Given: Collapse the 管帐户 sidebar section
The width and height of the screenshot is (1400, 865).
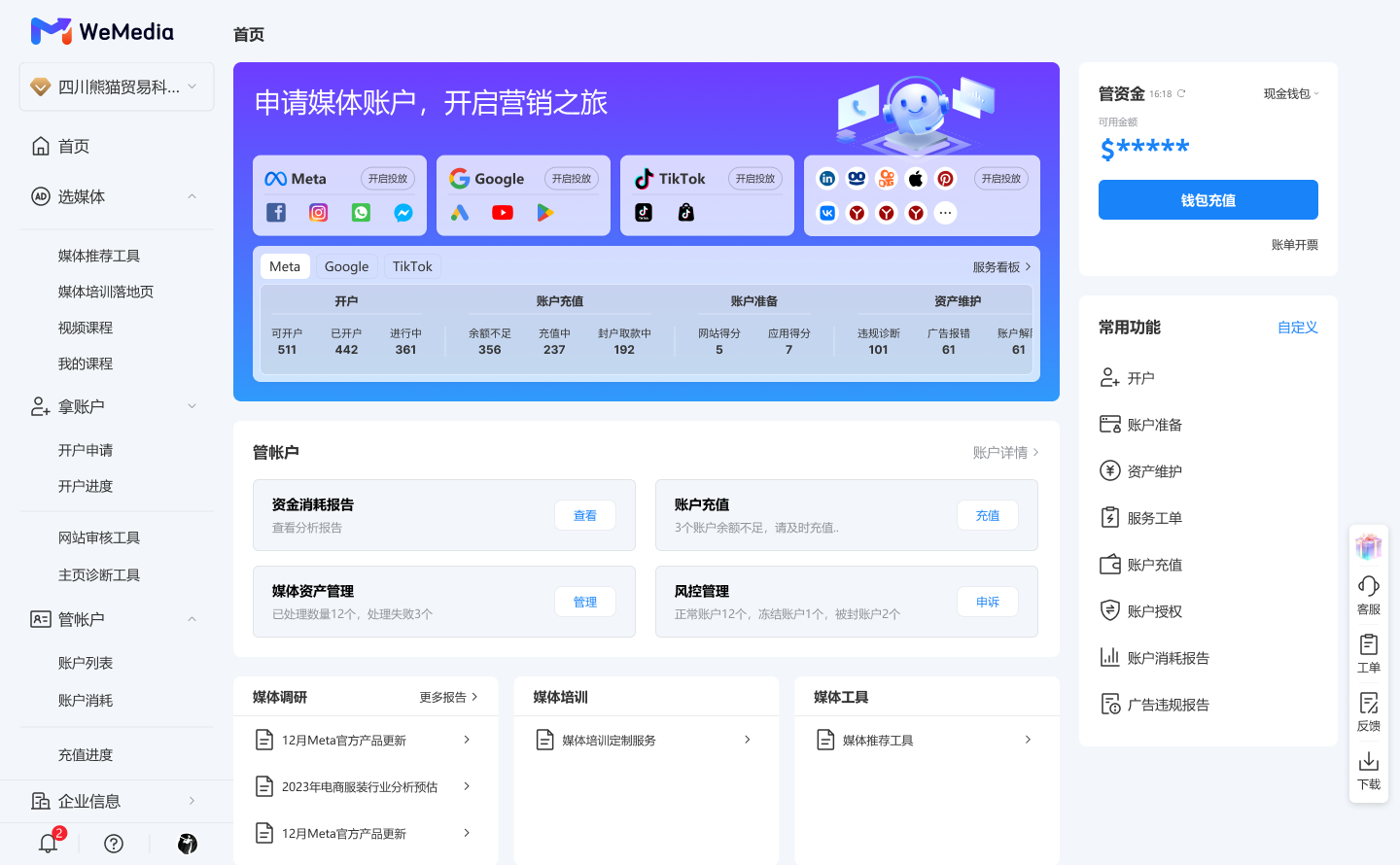Looking at the screenshot, I should tap(192, 619).
